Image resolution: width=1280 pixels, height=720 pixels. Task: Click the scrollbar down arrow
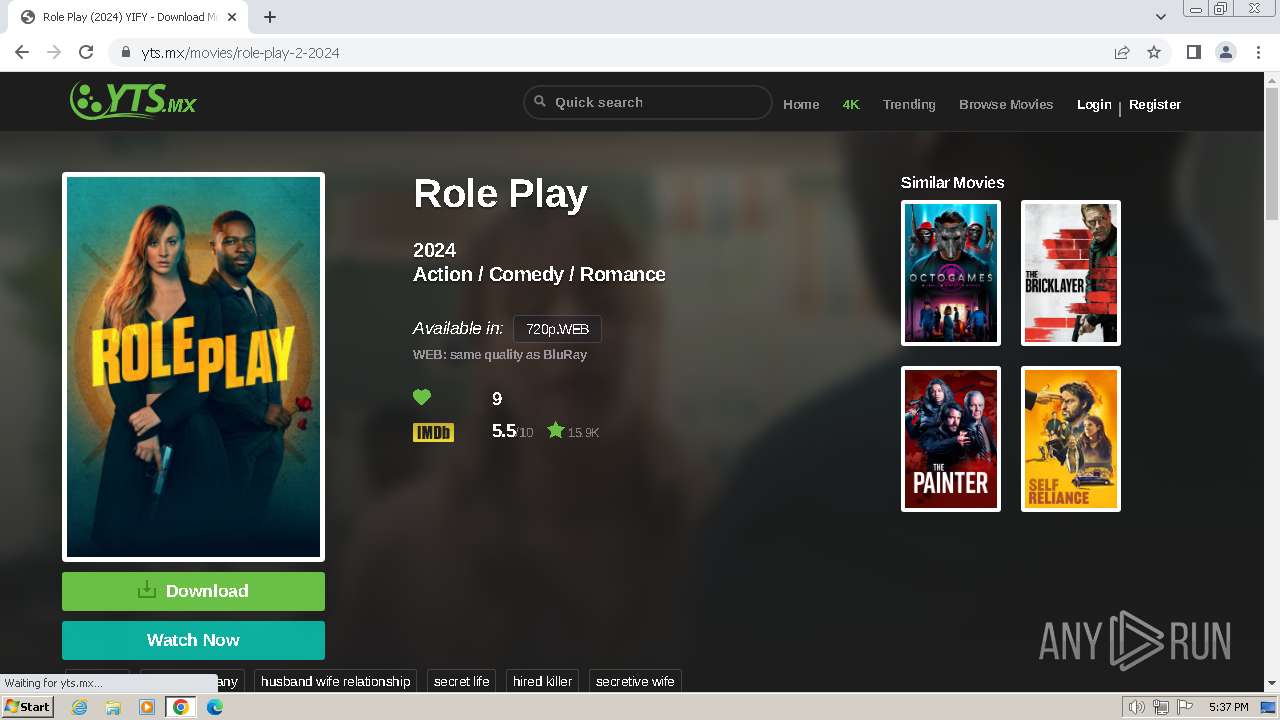point(1271,684)
